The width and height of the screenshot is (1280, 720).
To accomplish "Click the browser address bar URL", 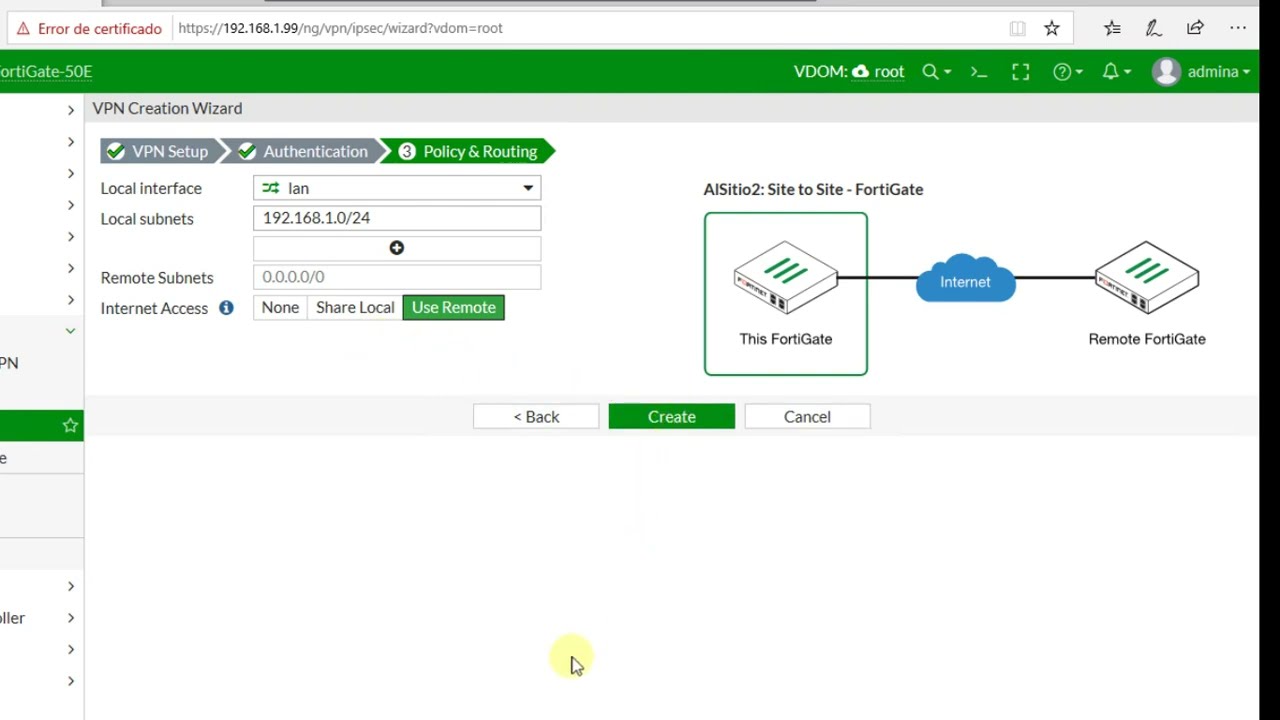I will 340,29.
